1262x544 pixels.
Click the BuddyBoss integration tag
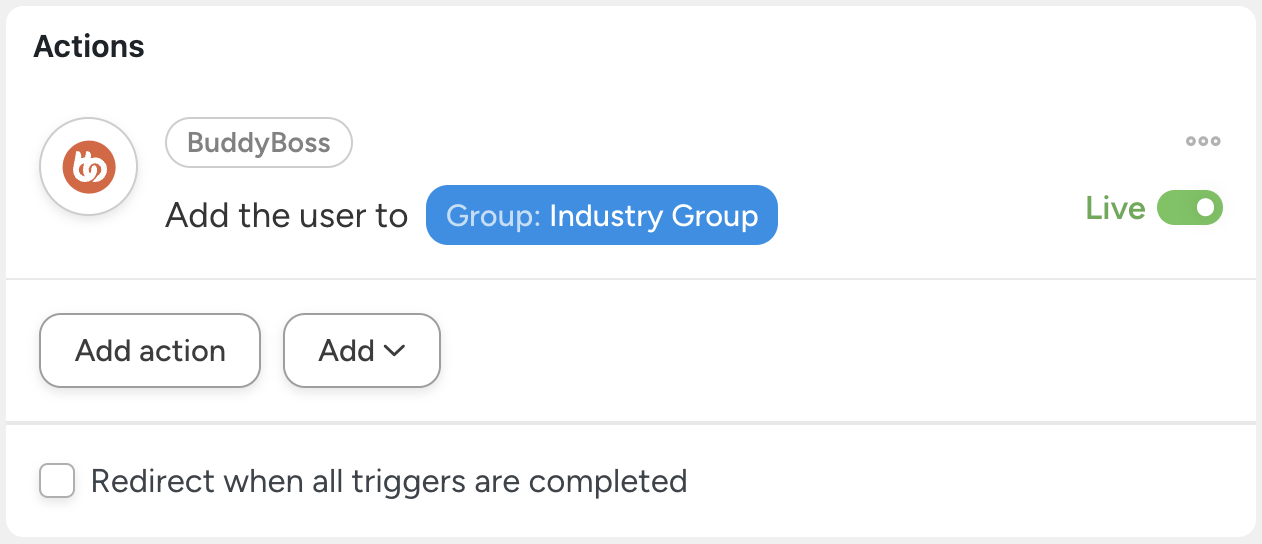258,143
